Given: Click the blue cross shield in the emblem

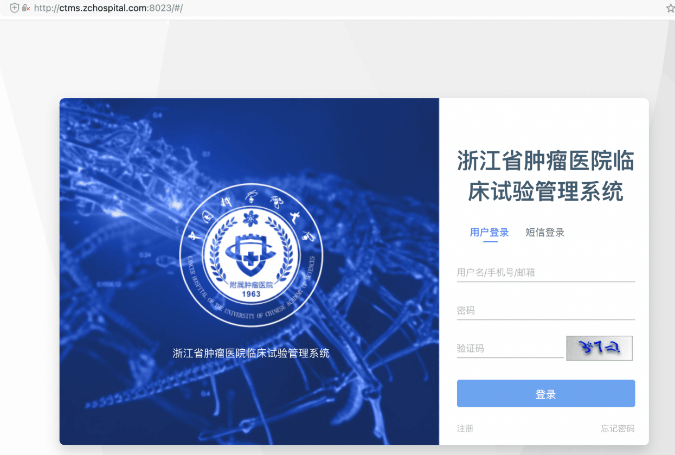Looking at the screenshot, I should [x=249, y=260].
